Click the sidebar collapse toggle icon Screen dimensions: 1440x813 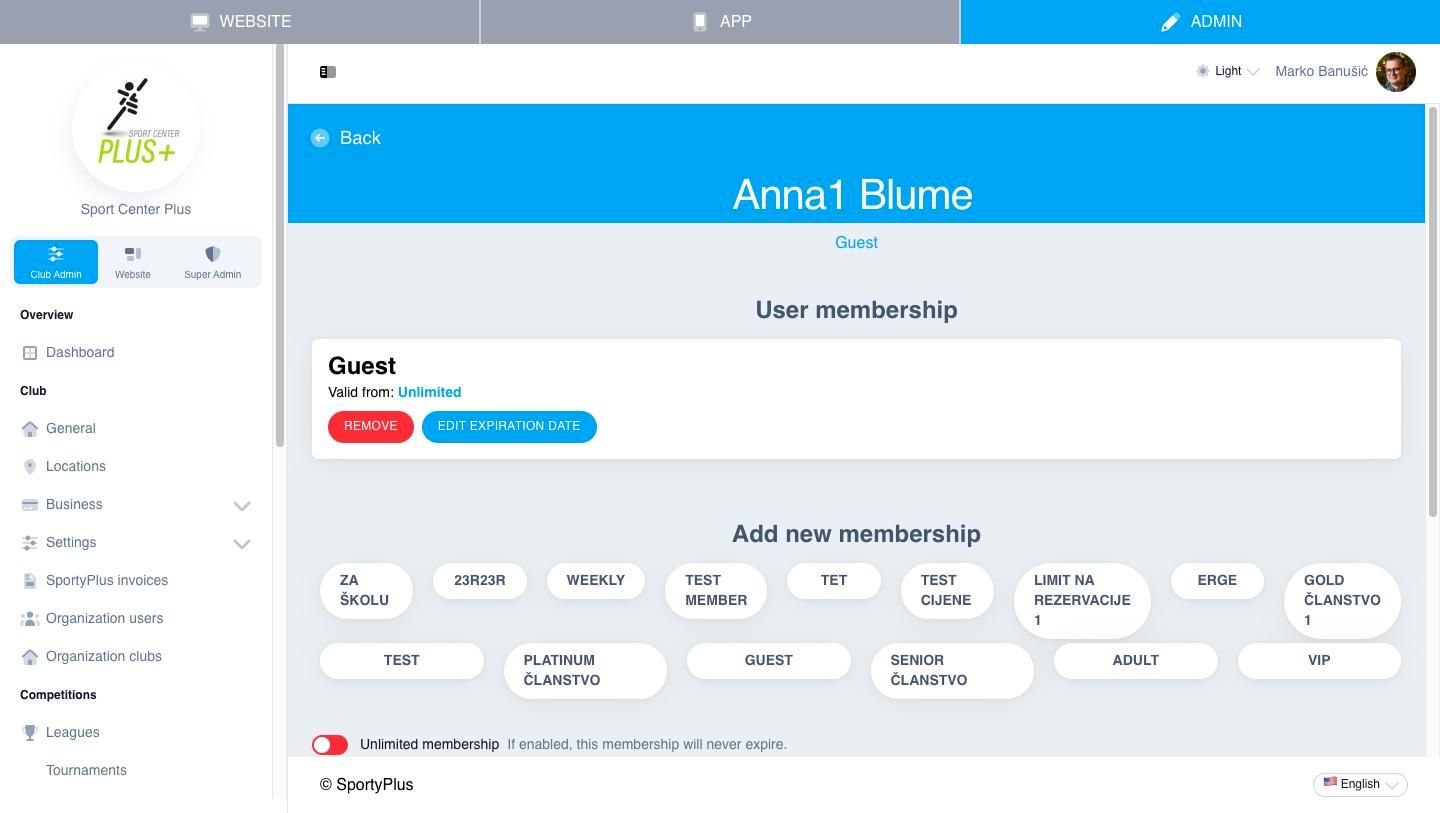coord(328,72)
